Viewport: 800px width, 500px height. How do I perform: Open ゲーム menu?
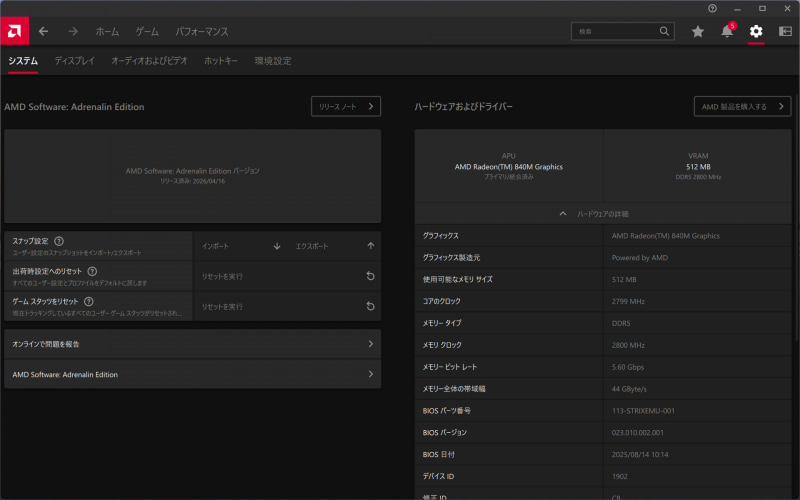[x=147, y=32]
